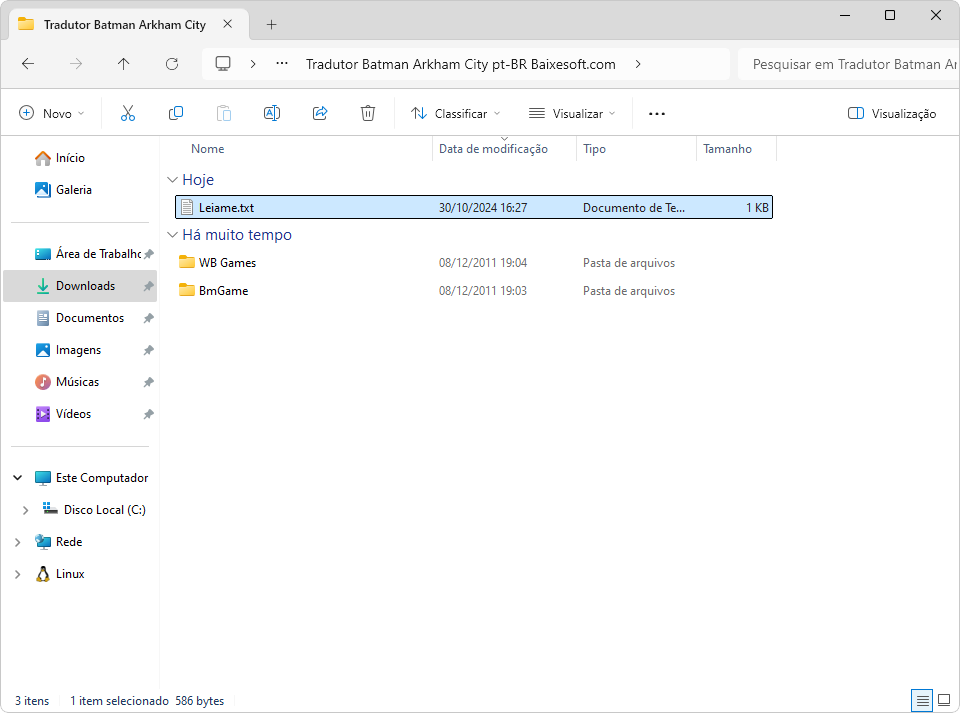This screenshot has width=960, height=713.
Task: Toggle the Visualização preview pane
Action: [x=892, y=114]
